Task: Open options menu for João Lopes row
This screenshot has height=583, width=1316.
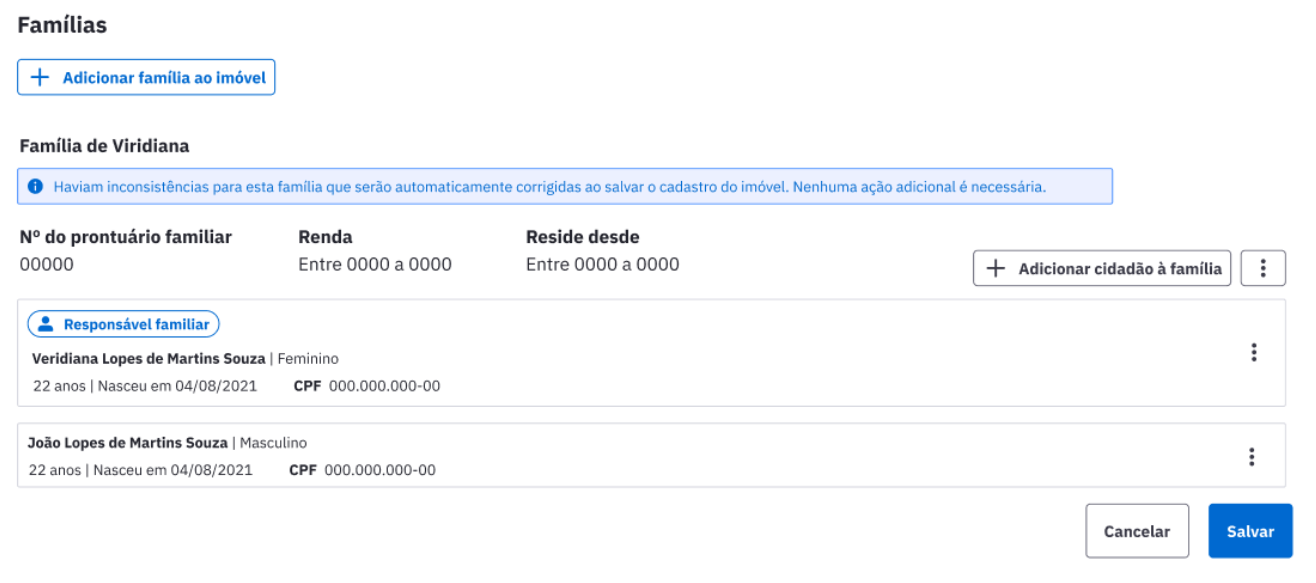Action: tap(1251, 456)
